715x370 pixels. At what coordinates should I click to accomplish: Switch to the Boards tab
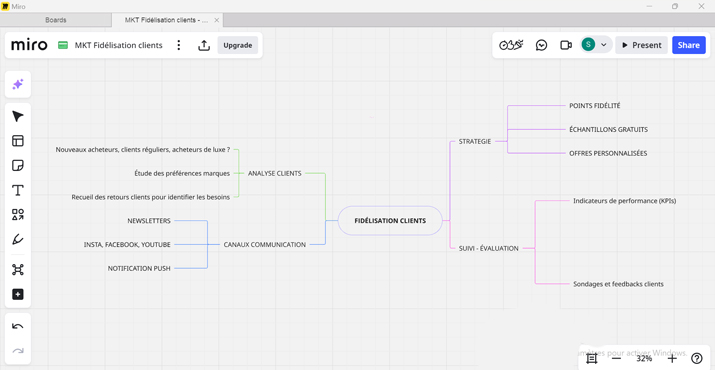[56, 20]
